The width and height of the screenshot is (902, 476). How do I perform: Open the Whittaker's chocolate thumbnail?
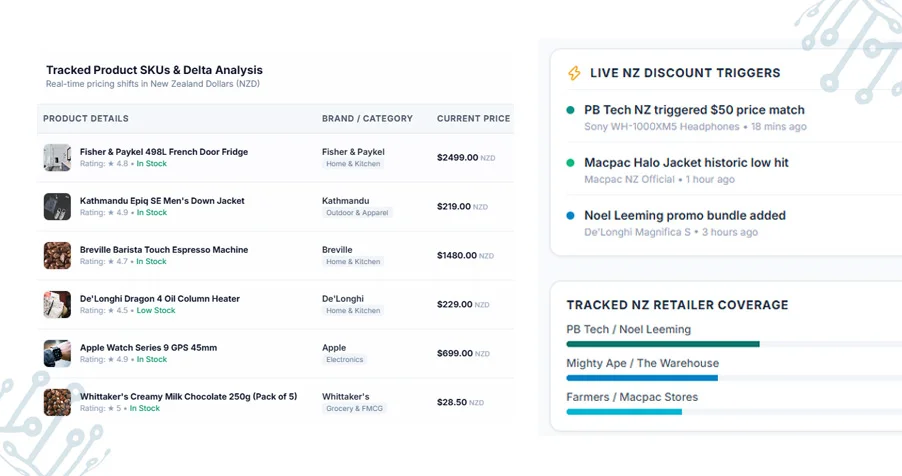tap(57, 402)
